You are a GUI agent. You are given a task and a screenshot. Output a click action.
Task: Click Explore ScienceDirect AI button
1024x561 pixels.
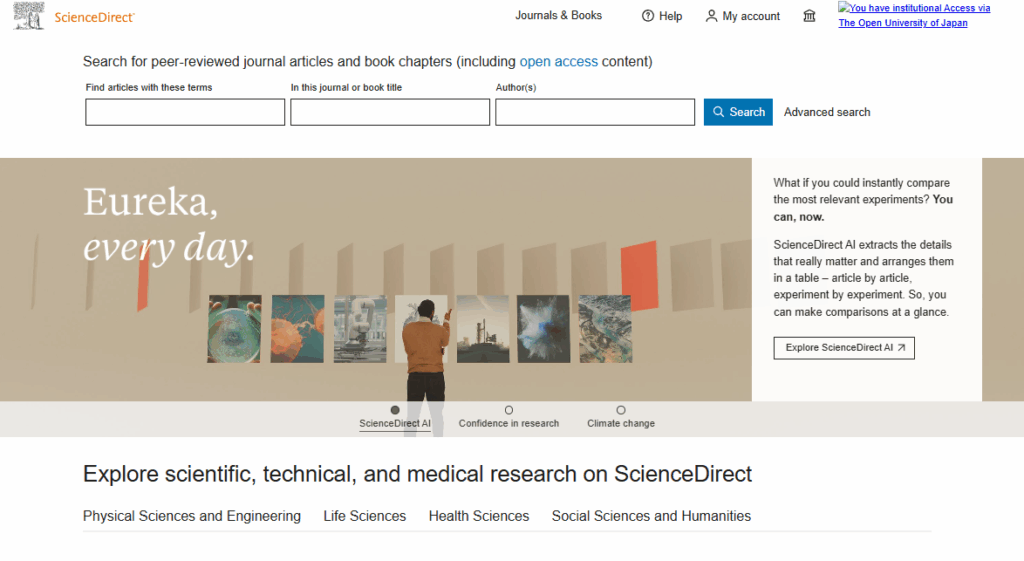click(x=844, y=348)
